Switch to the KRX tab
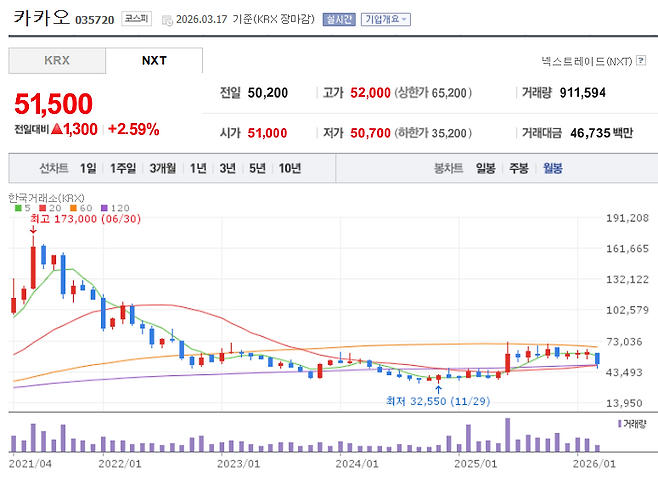658x483 pixels. 57,61
